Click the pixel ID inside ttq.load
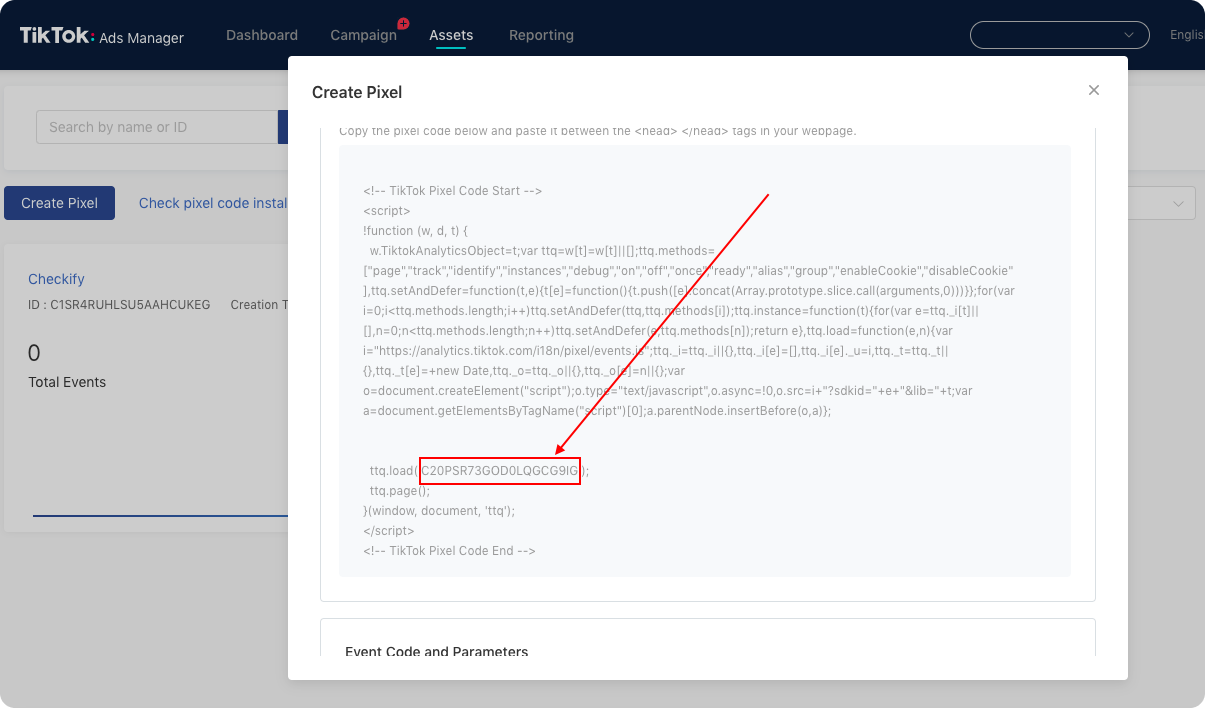Image resolution: width=1205 pixels, height=708 pixels. click(x=500, y=470)
